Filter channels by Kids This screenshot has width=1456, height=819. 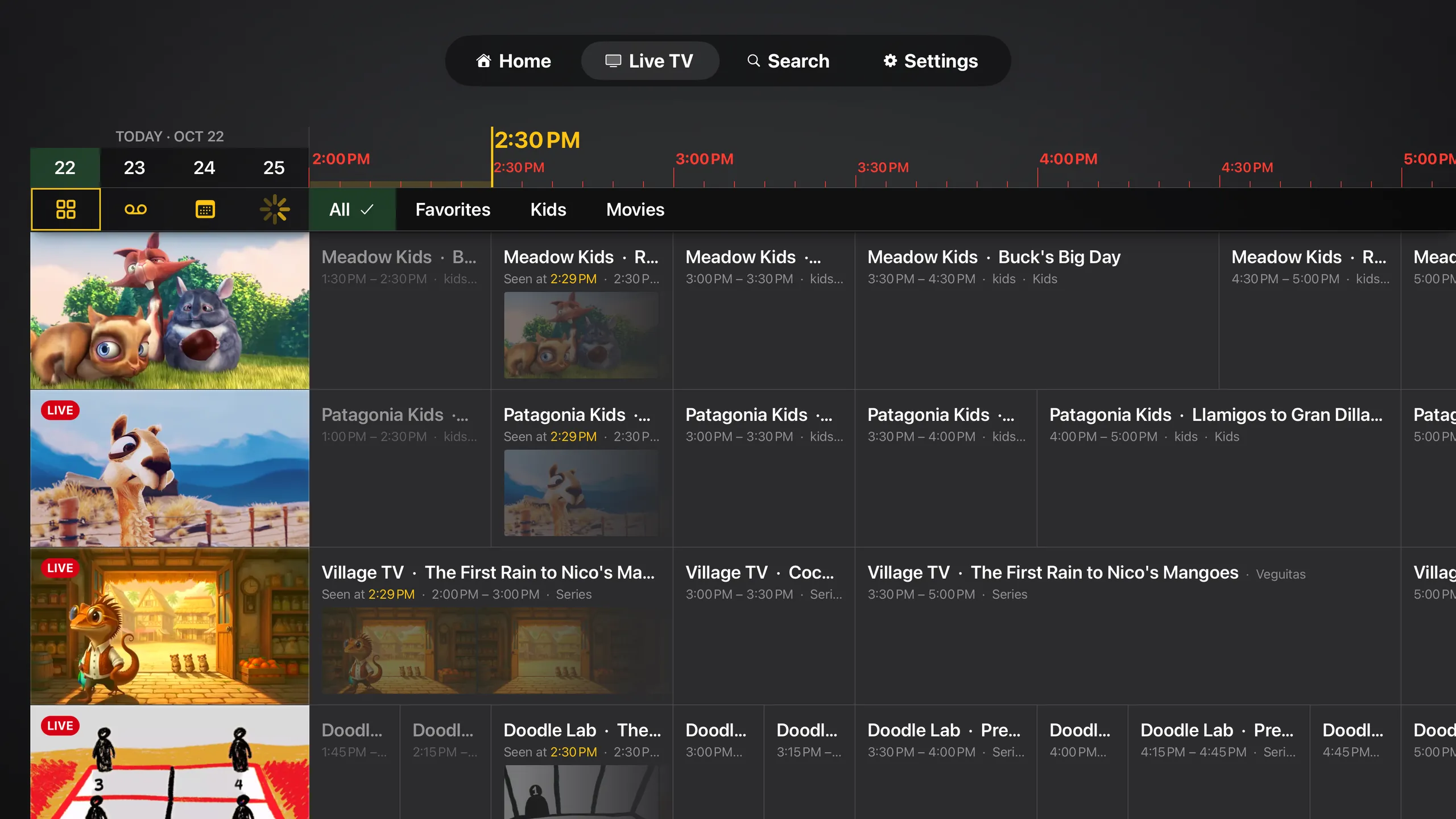(548, 209)
